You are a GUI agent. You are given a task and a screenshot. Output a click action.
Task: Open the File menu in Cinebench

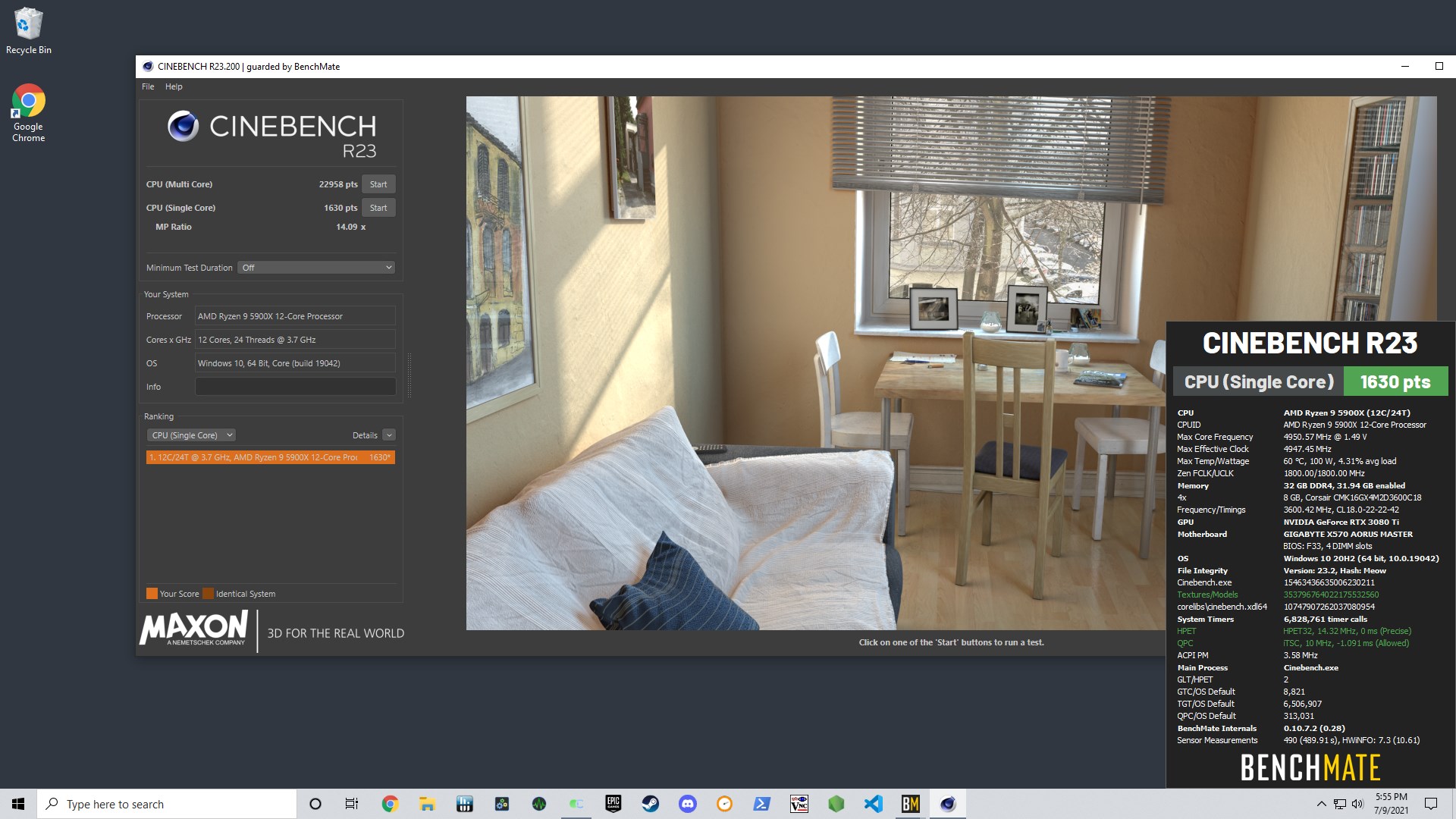click(148, 86)
